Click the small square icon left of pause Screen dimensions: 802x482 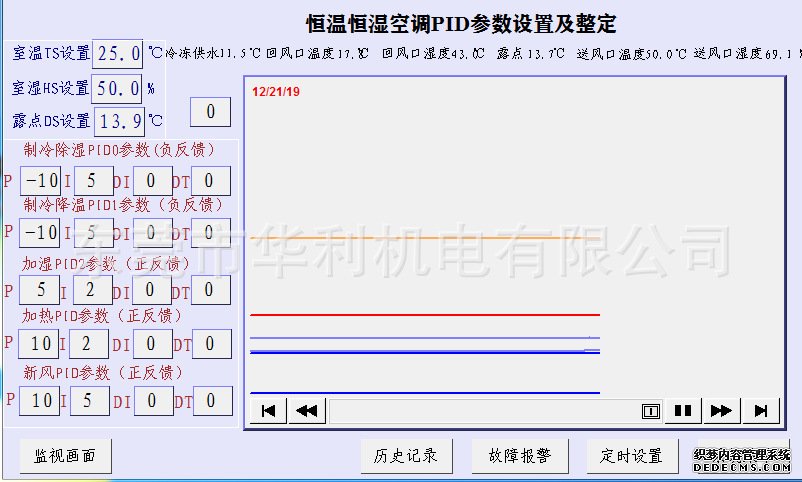650,410
